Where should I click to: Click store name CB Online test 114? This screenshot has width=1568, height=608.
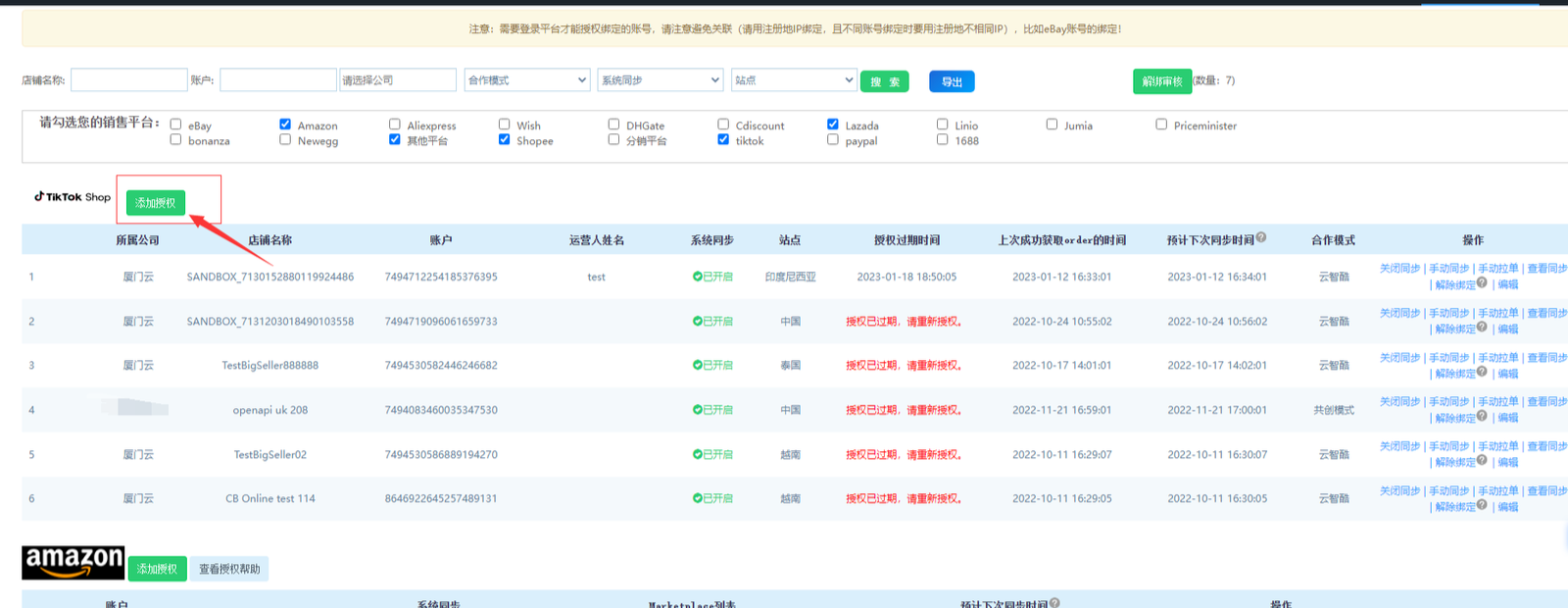coord(270,498)
